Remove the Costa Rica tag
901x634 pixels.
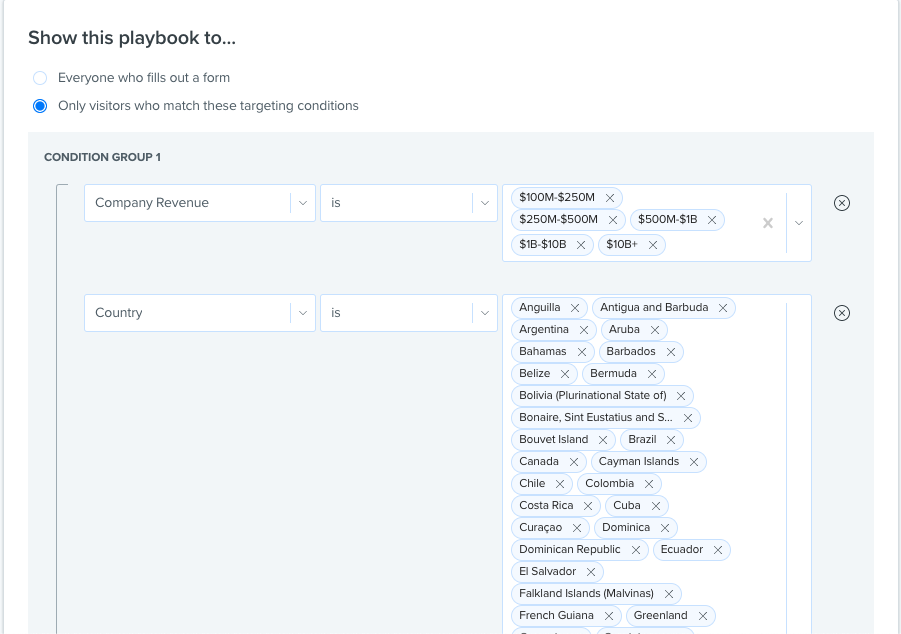[588, 506]
